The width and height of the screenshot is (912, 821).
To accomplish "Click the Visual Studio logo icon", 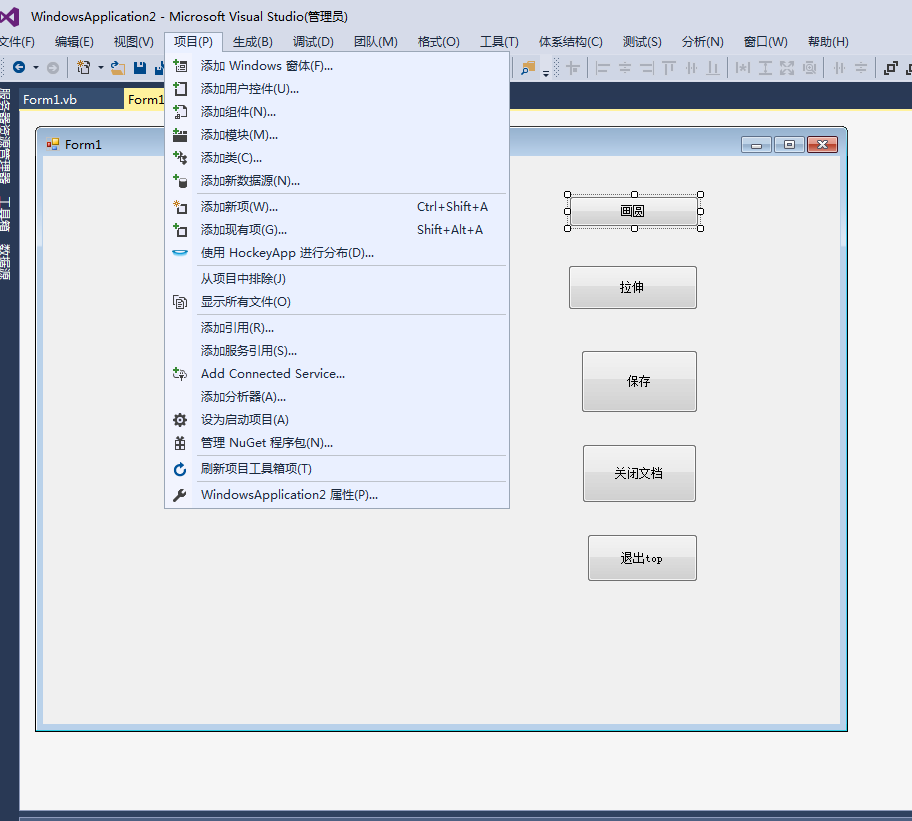I will [10, 17].
